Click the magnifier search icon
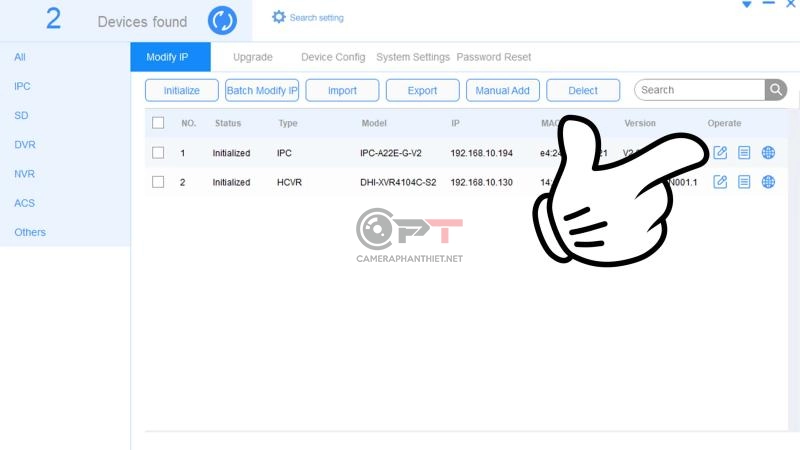Image resolution: width=800 pixels, height=450 pixels. tap(776, 90)
